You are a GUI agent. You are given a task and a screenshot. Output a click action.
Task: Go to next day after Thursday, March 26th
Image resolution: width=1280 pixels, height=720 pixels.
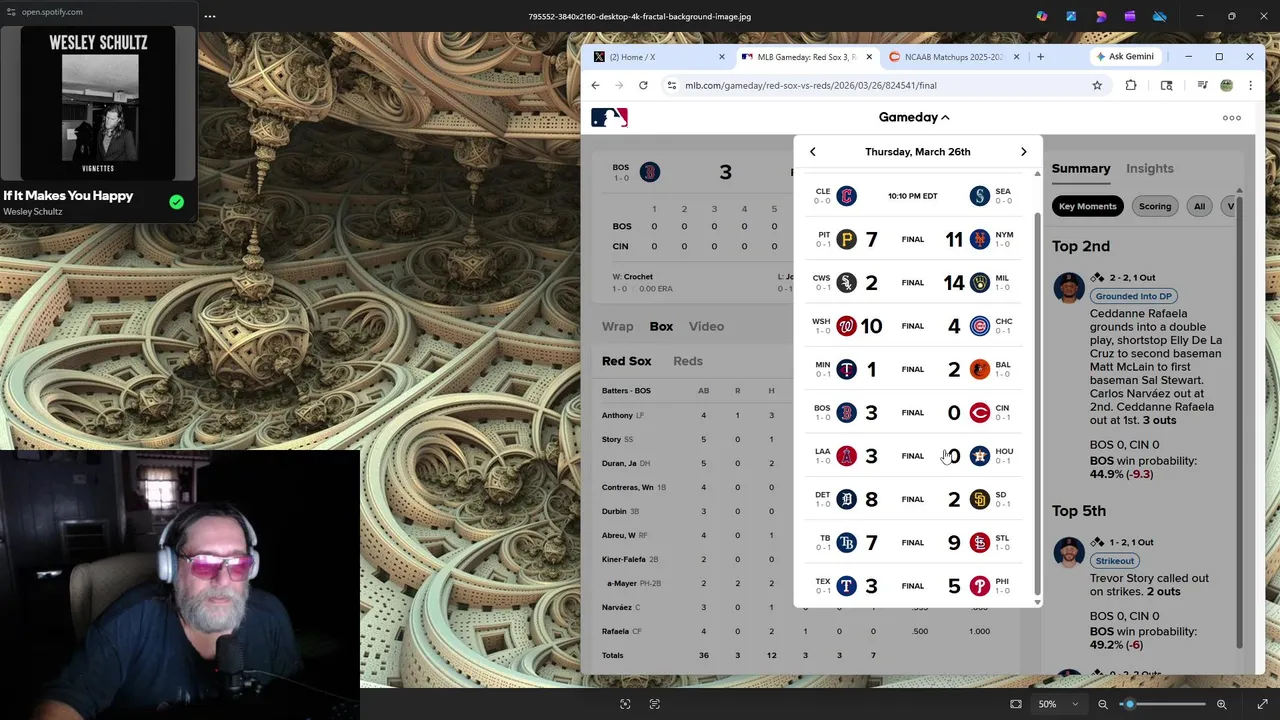coord(1023,152)
